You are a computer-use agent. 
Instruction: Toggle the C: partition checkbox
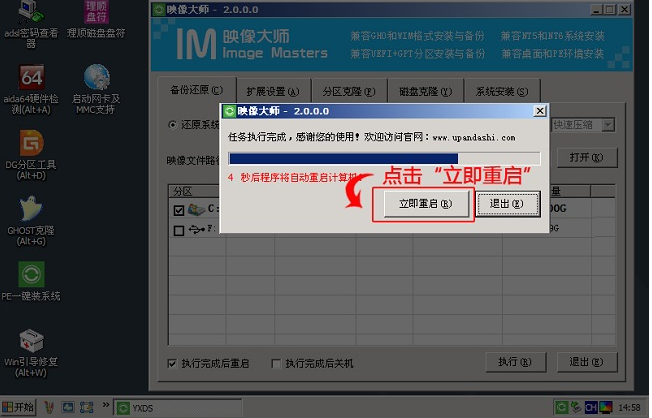click(x=179, y=210)
